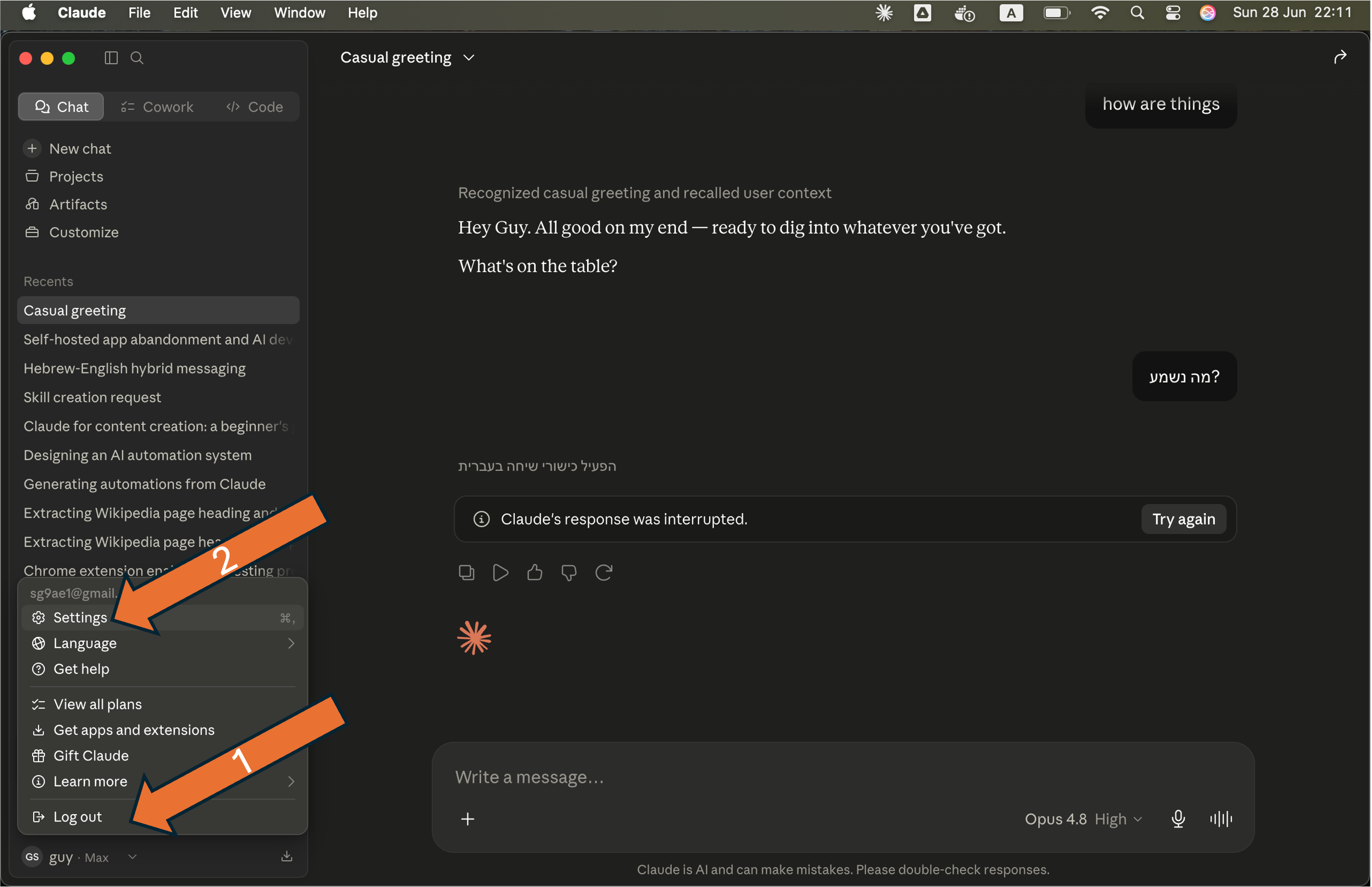Open Control Center in the menu bar
This screenshot has height=887, width=1372.
click(x=1173, y=13)
